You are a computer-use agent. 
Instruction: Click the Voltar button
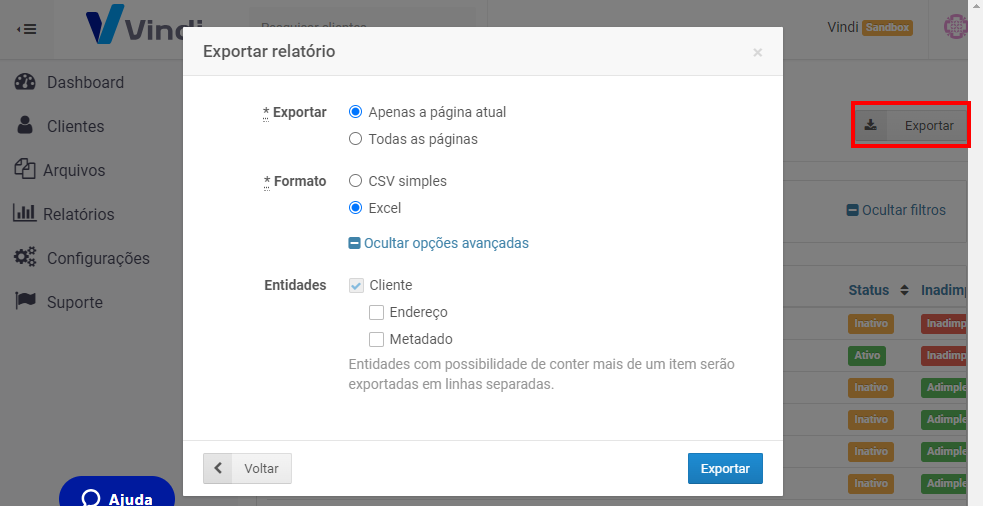[247, 468]
